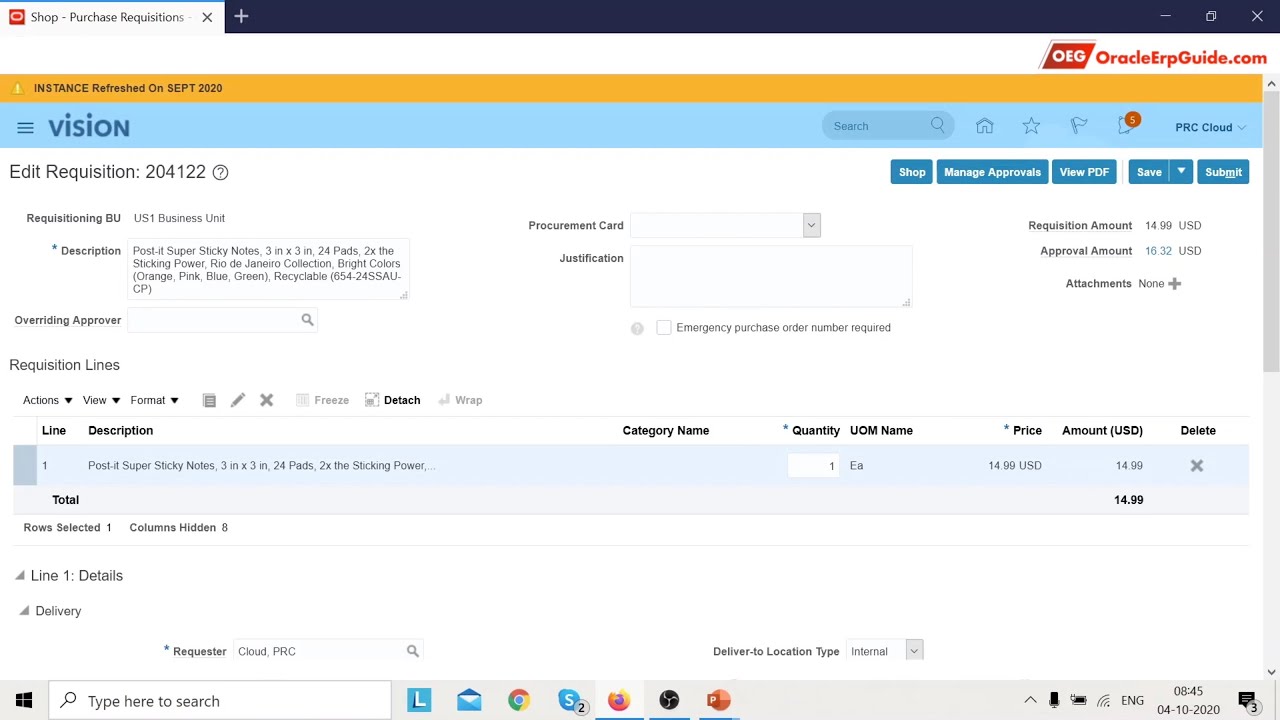1280x720 pixels.
Task: Click Detach in table toolbar
Action: pyautogui.click(x=392, y=400)
